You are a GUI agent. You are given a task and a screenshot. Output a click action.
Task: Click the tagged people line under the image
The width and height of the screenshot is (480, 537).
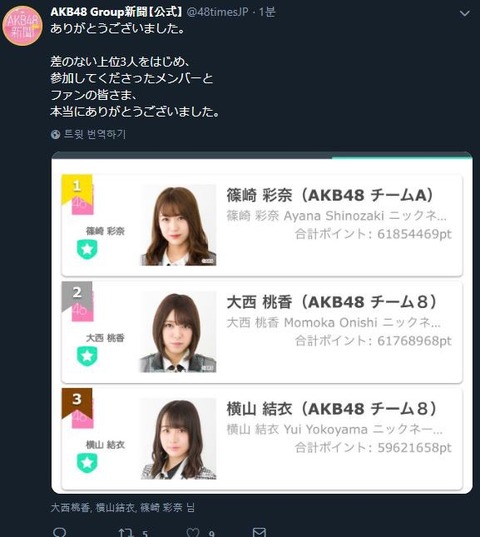pyautogui.click(x=123, y=507)
